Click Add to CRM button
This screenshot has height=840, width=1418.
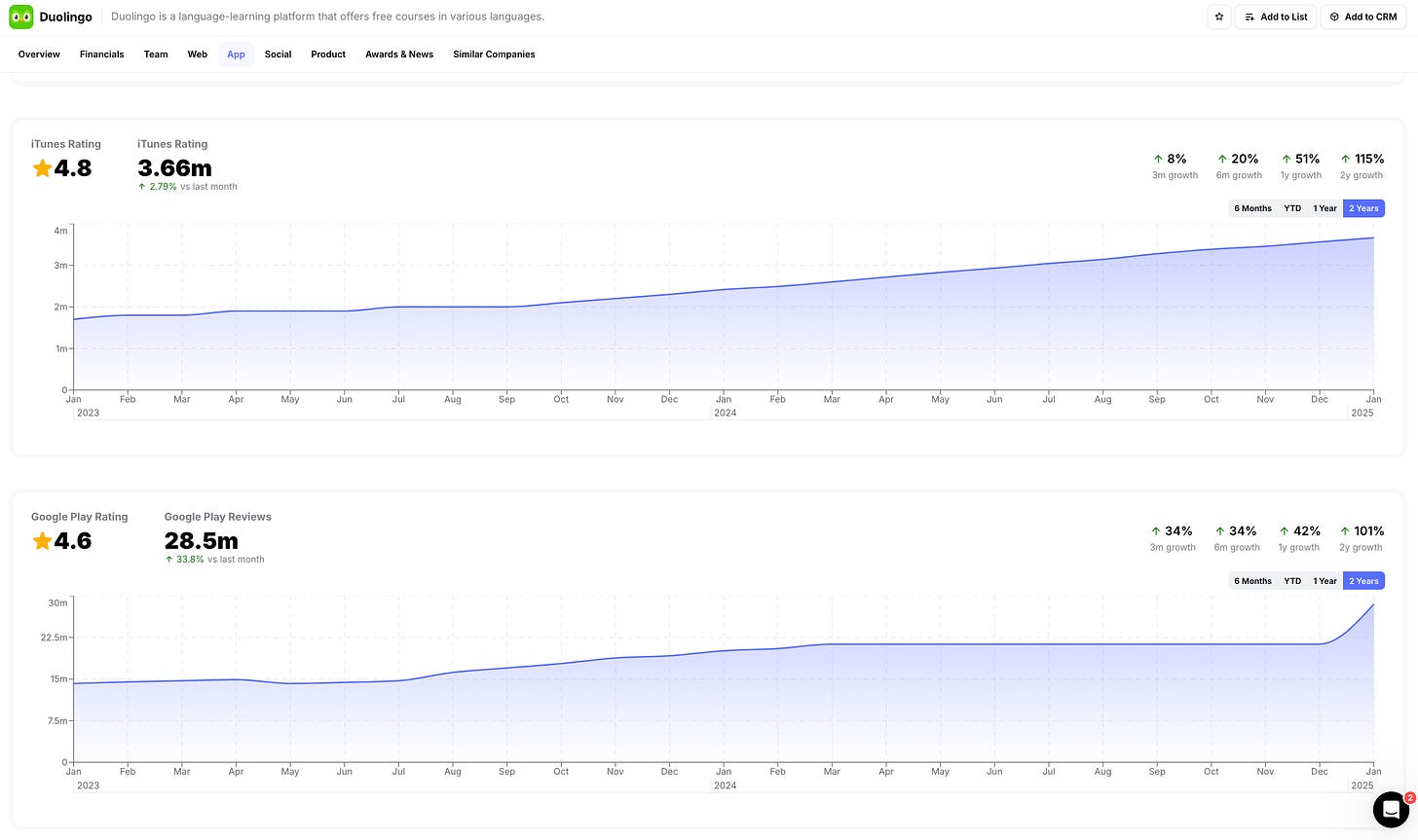point(1363,17)
